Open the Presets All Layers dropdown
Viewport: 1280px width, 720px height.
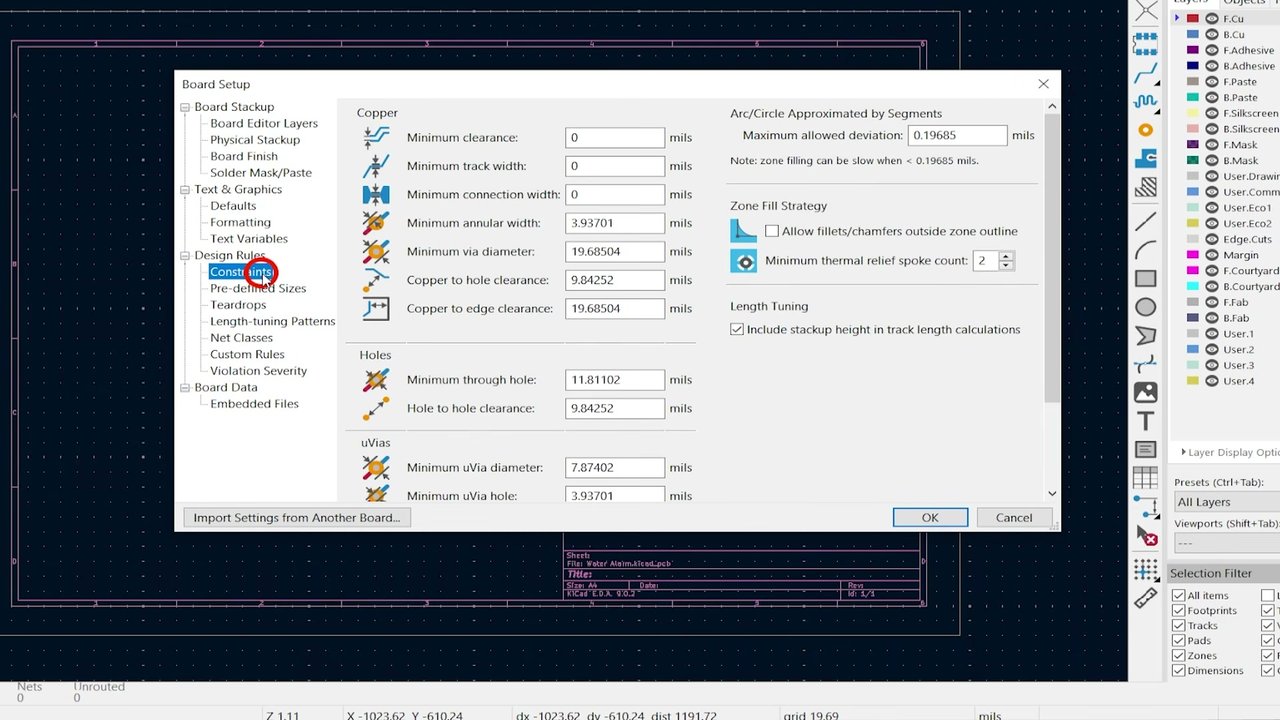click(x=1227, y=502)
